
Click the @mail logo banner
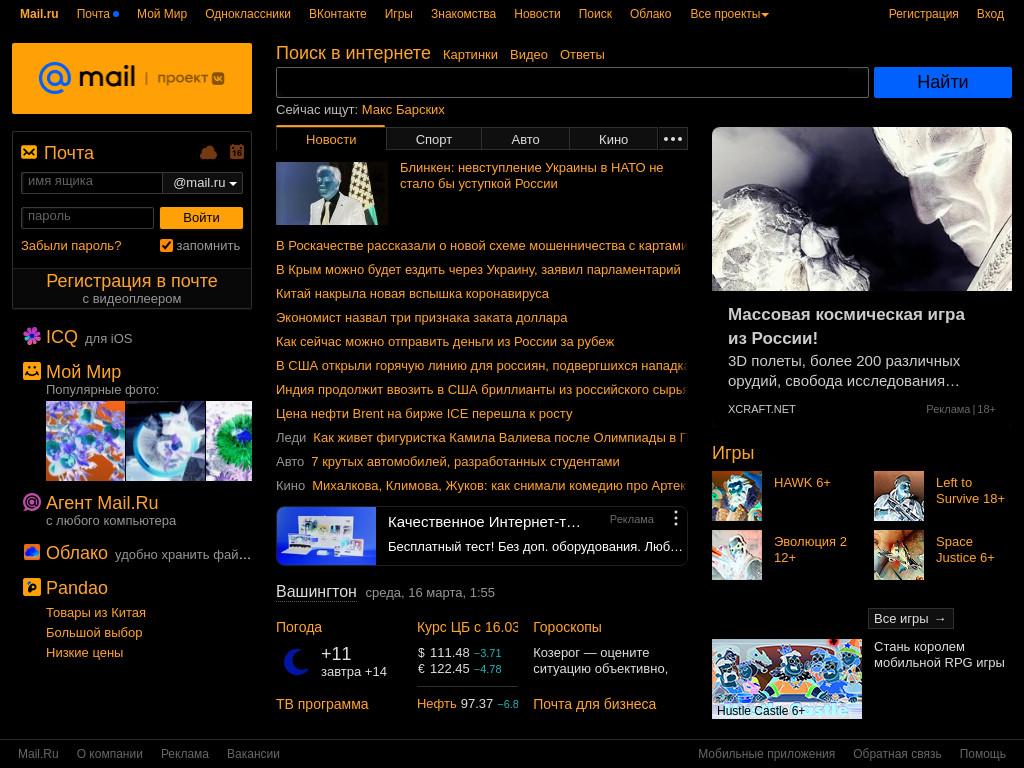pyautogui.click(x=132, y=78)
